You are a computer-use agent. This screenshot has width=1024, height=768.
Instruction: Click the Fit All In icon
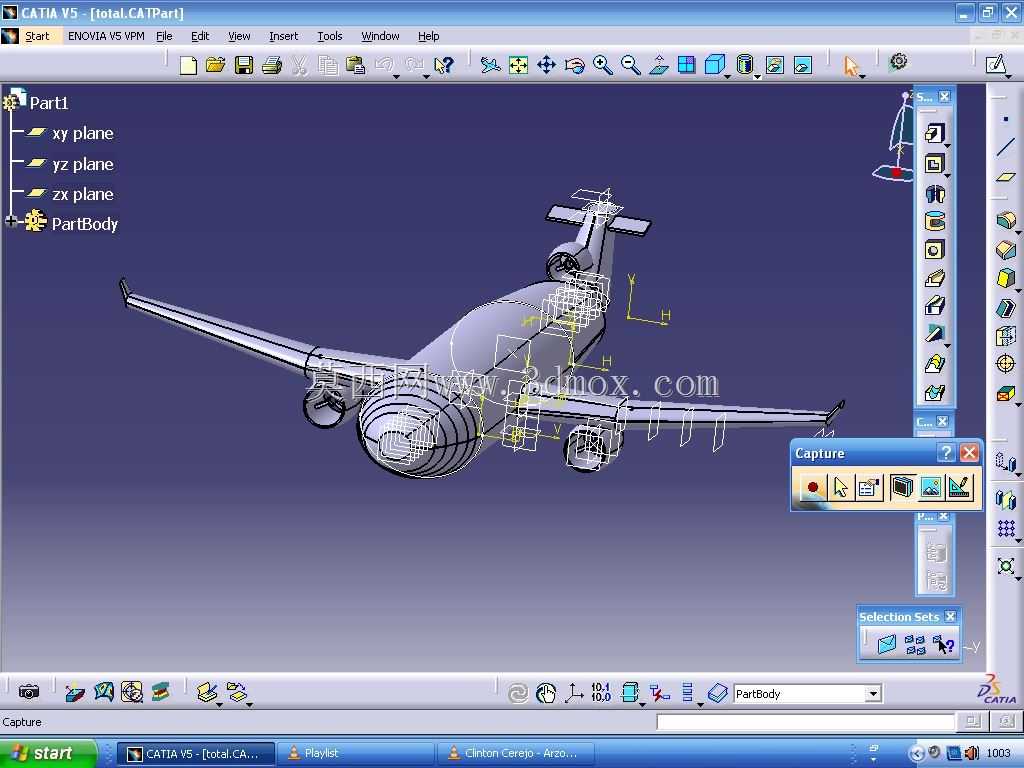pos(518,65)
